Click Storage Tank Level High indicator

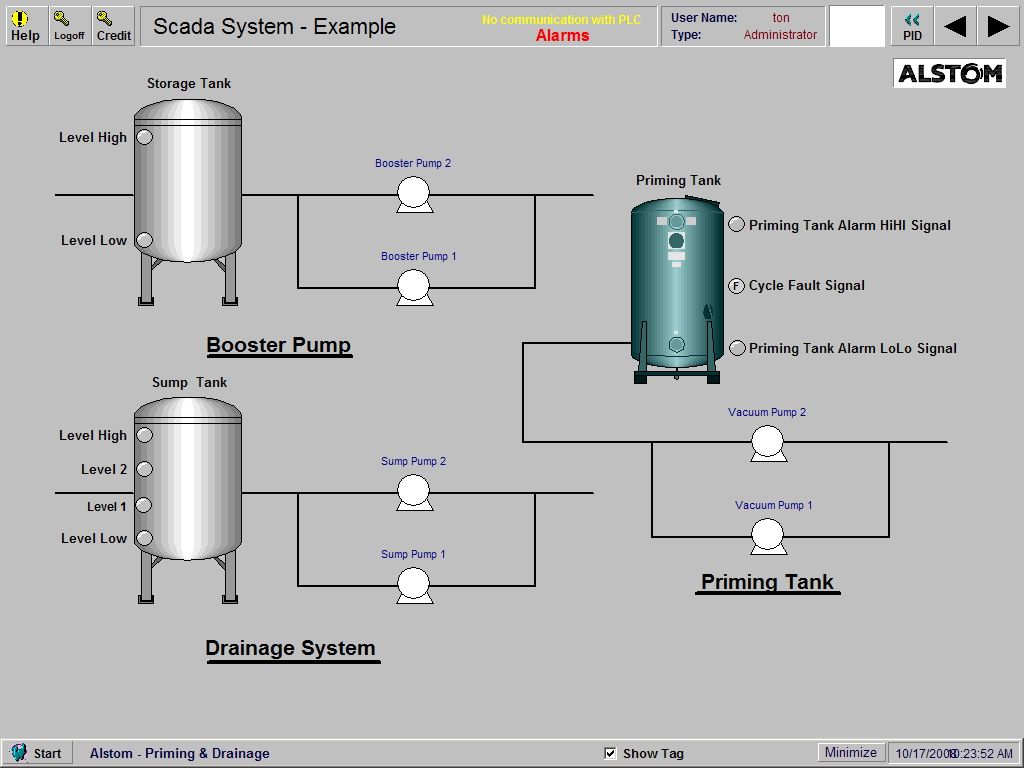(144, 137)
